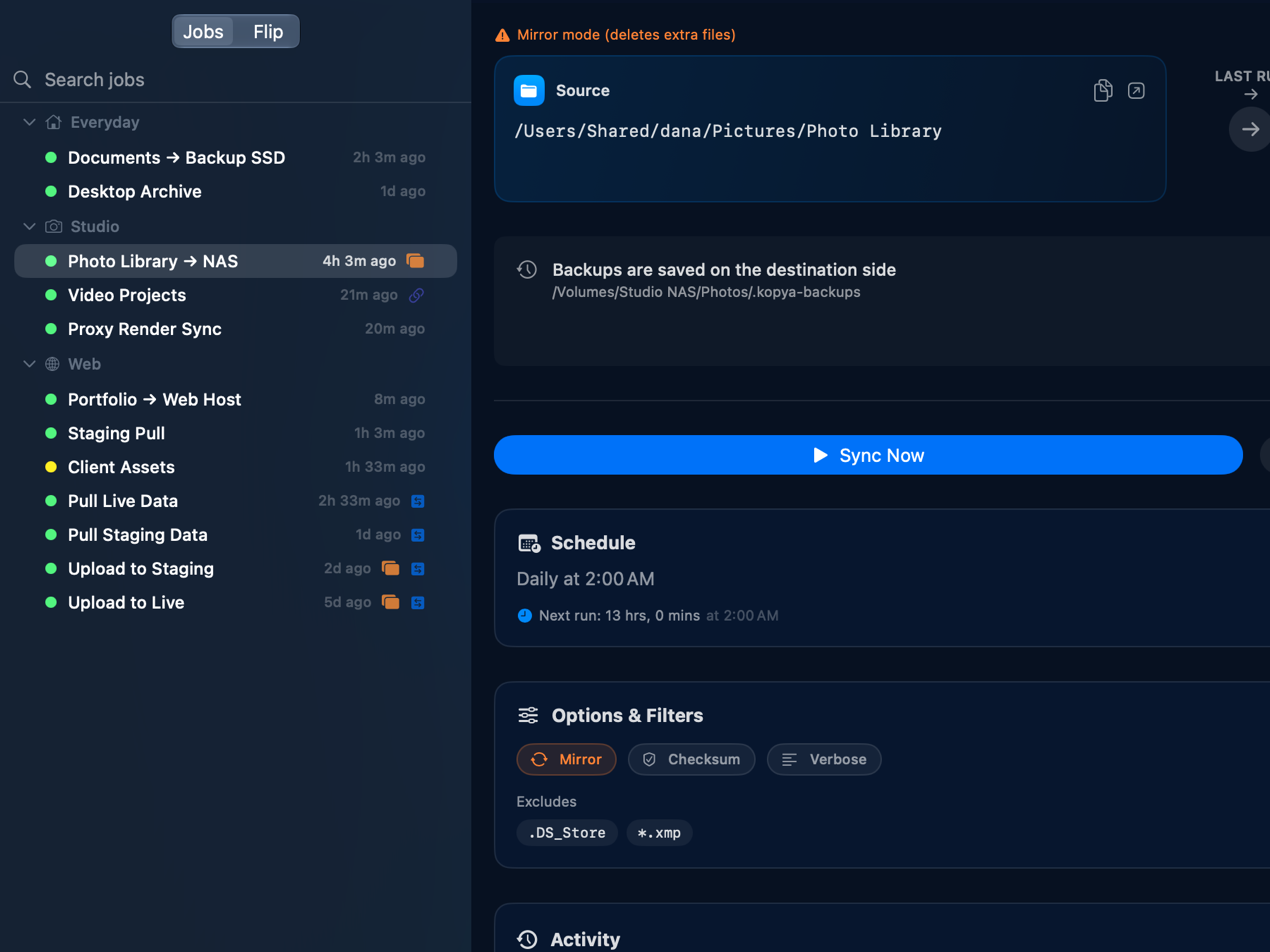Select the Portfolio → Web Host job
The height and width of the screenshot is (952, 1270).
tap(236, 400)
